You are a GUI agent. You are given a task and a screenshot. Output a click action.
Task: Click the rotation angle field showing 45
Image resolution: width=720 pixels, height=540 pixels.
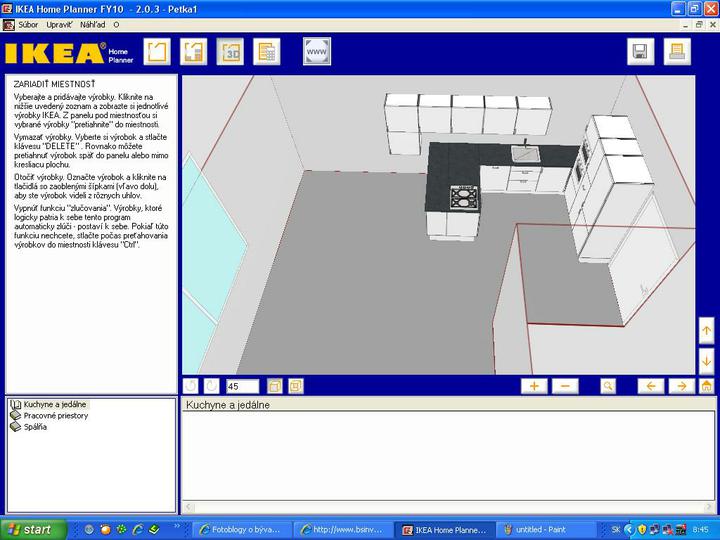(x=243, y=386)
